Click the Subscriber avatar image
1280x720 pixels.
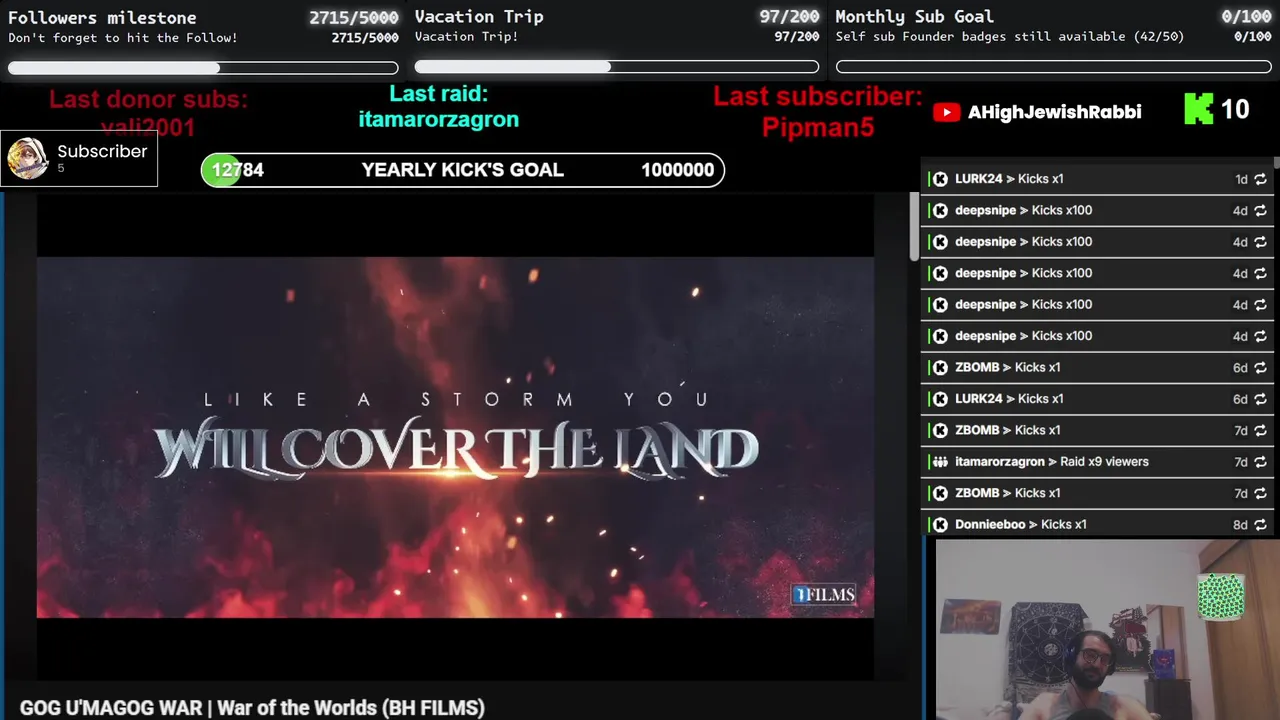tap(27, 158)
